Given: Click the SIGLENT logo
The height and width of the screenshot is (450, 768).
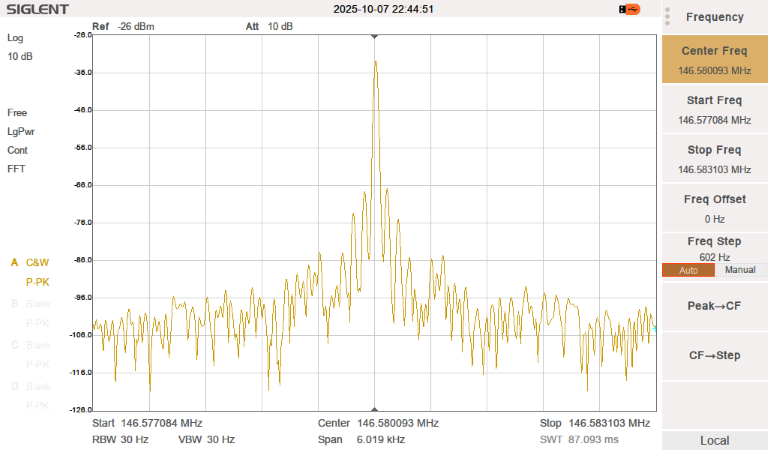Looking at the screenshot, I should pyautogui.click(x=38, y=10).
